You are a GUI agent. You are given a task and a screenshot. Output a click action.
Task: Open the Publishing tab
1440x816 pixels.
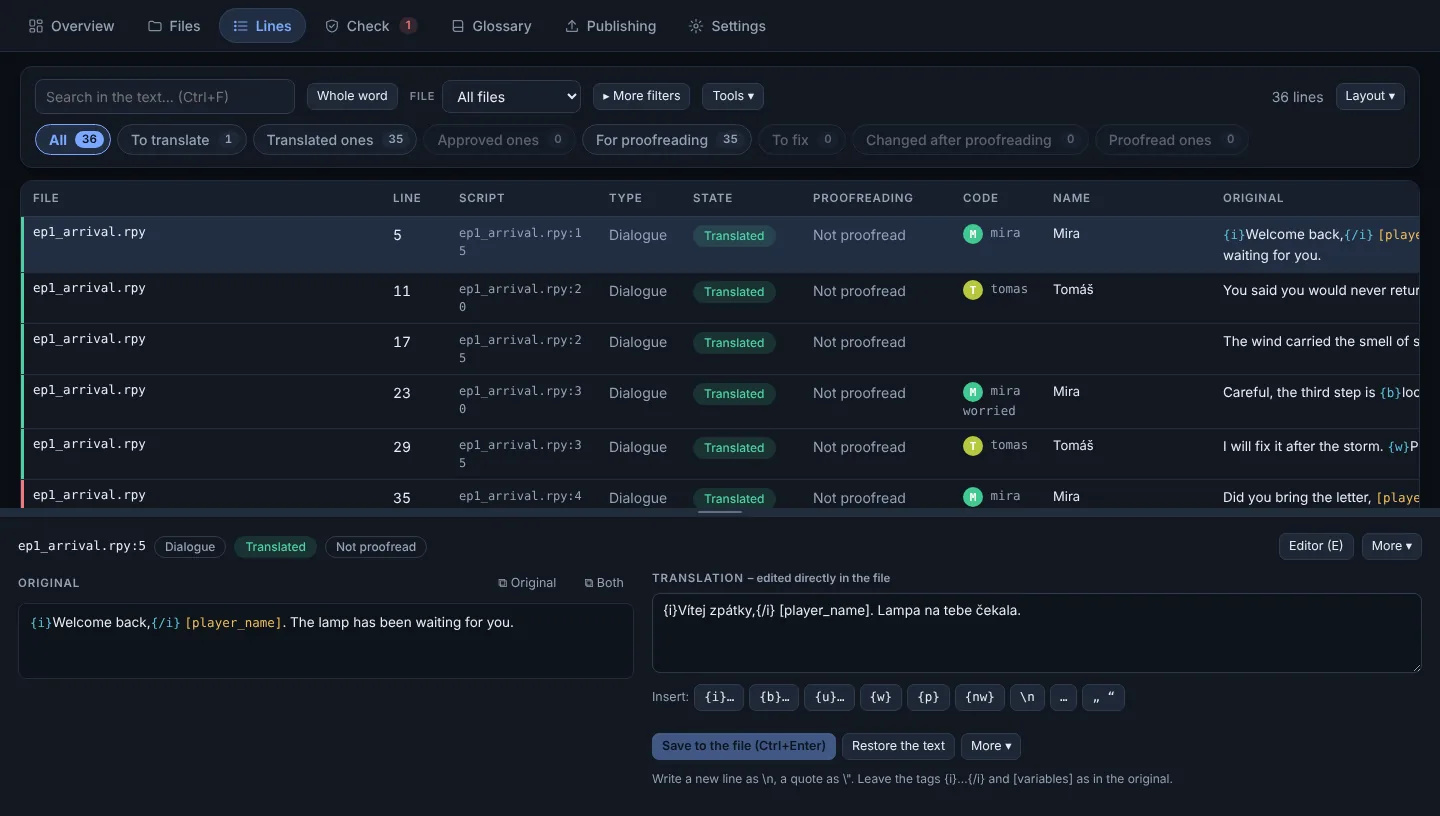pos(610,26)
